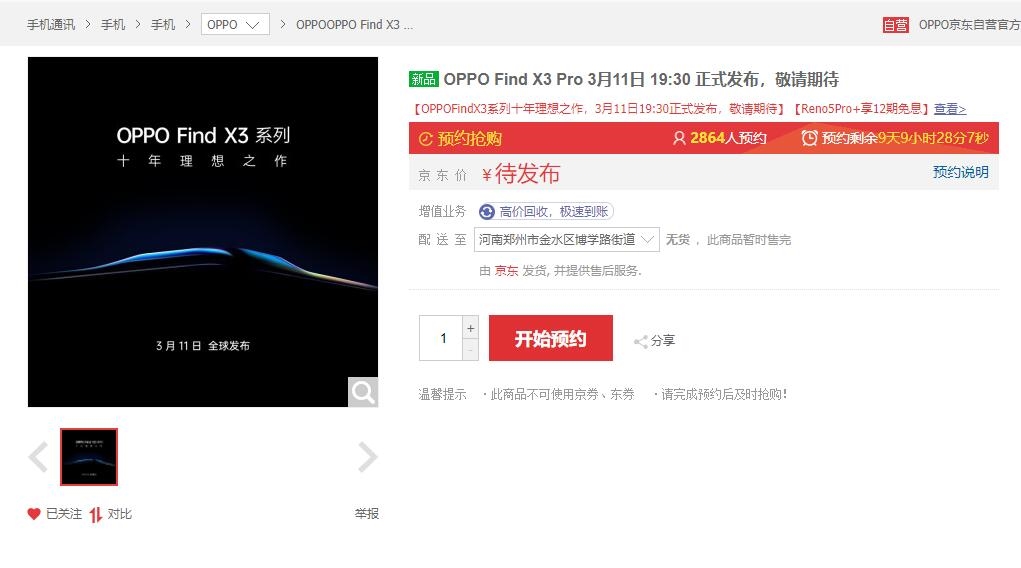Click the 高价回收 recycle service icon
This screenshot has width=1021, height=568.
click(486, 212)
